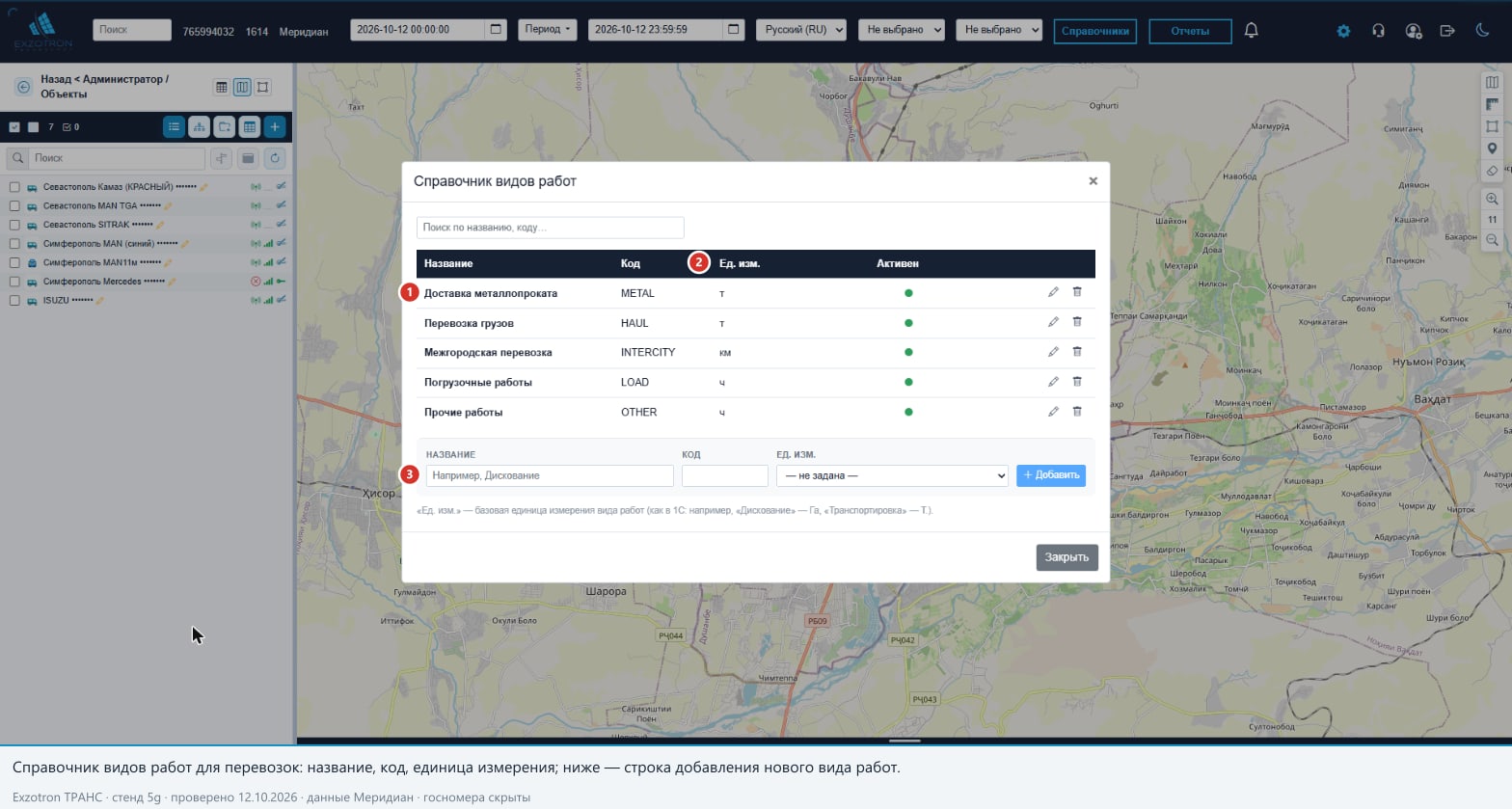The image size is (1512, 809).
Task: Select the Симферополь Mercedes checkbox
Action: tap(14, 282)
